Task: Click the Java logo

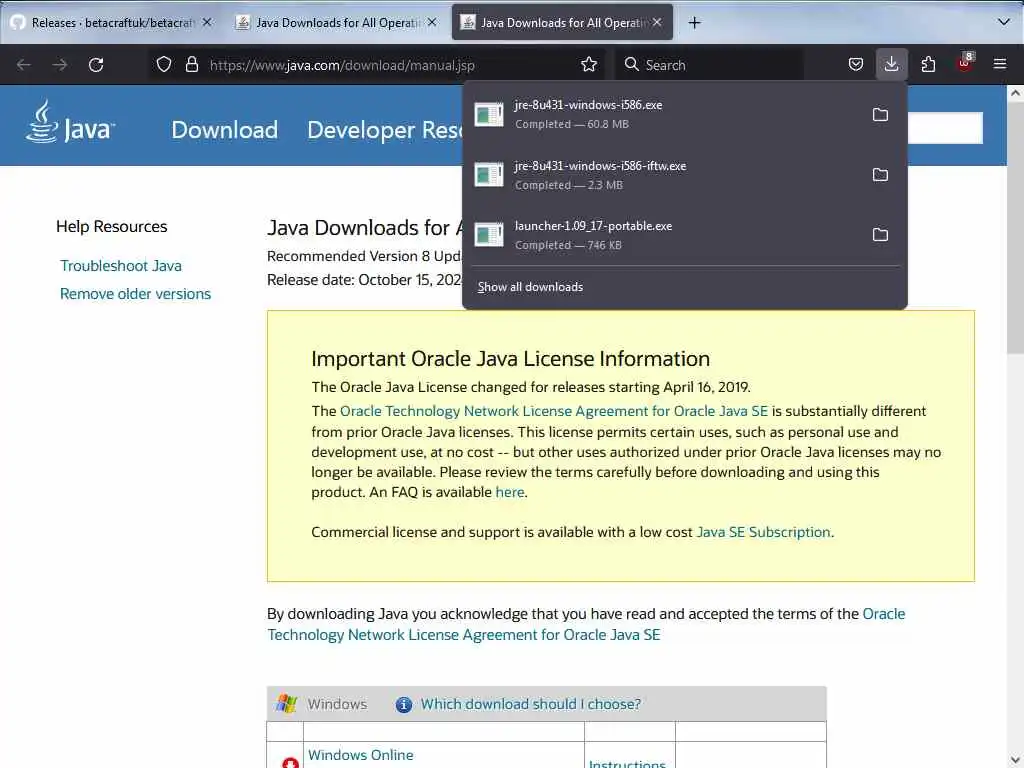Action: coord(71,121)
